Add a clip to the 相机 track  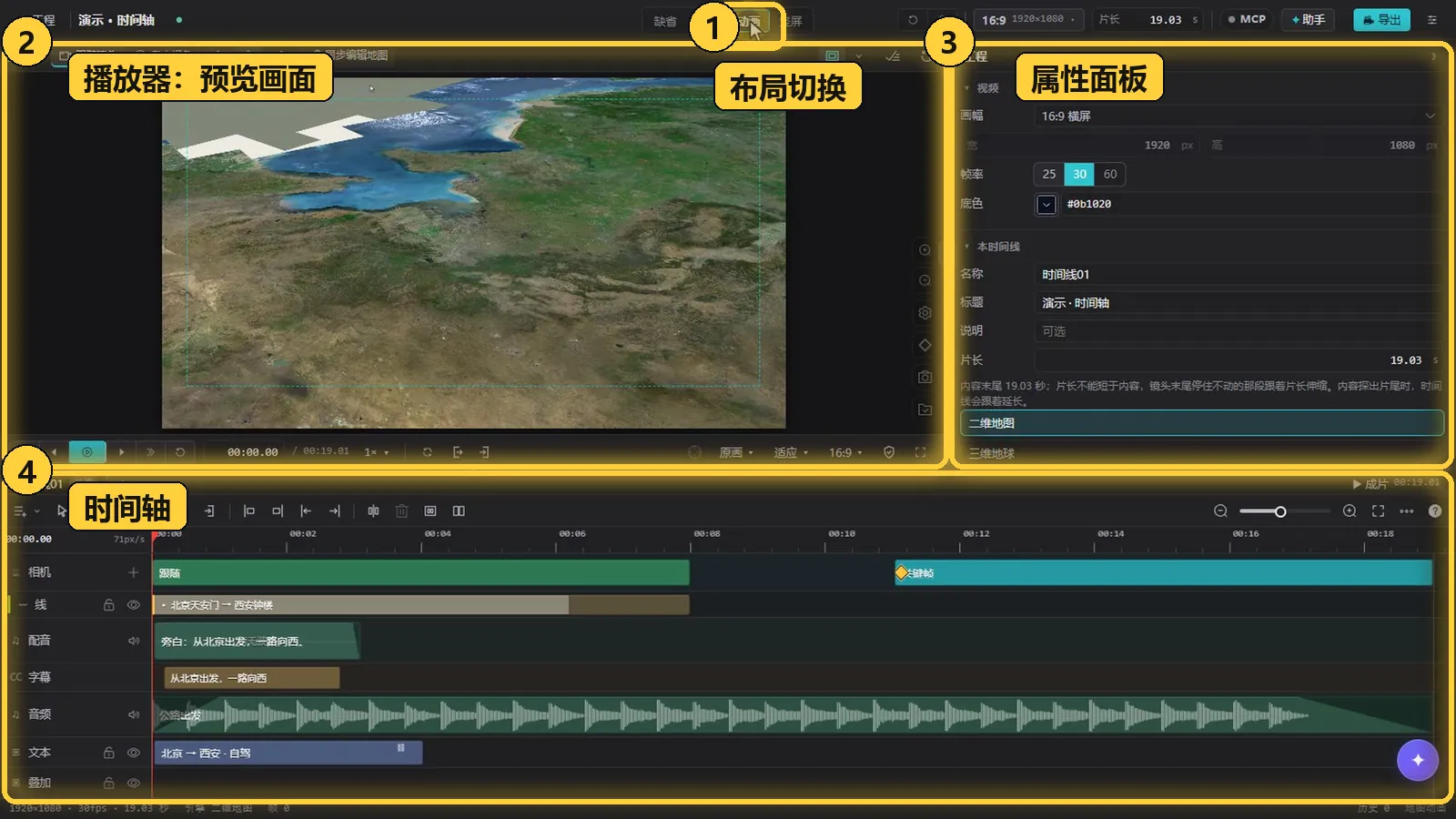[134, 572]
